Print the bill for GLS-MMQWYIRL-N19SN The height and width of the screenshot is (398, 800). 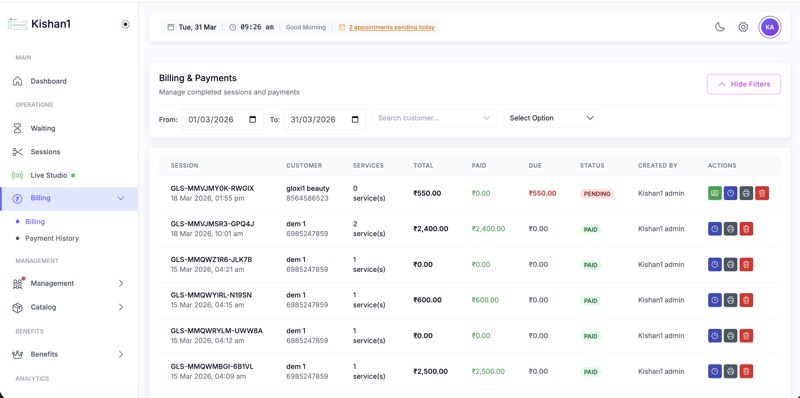[731, 300]
